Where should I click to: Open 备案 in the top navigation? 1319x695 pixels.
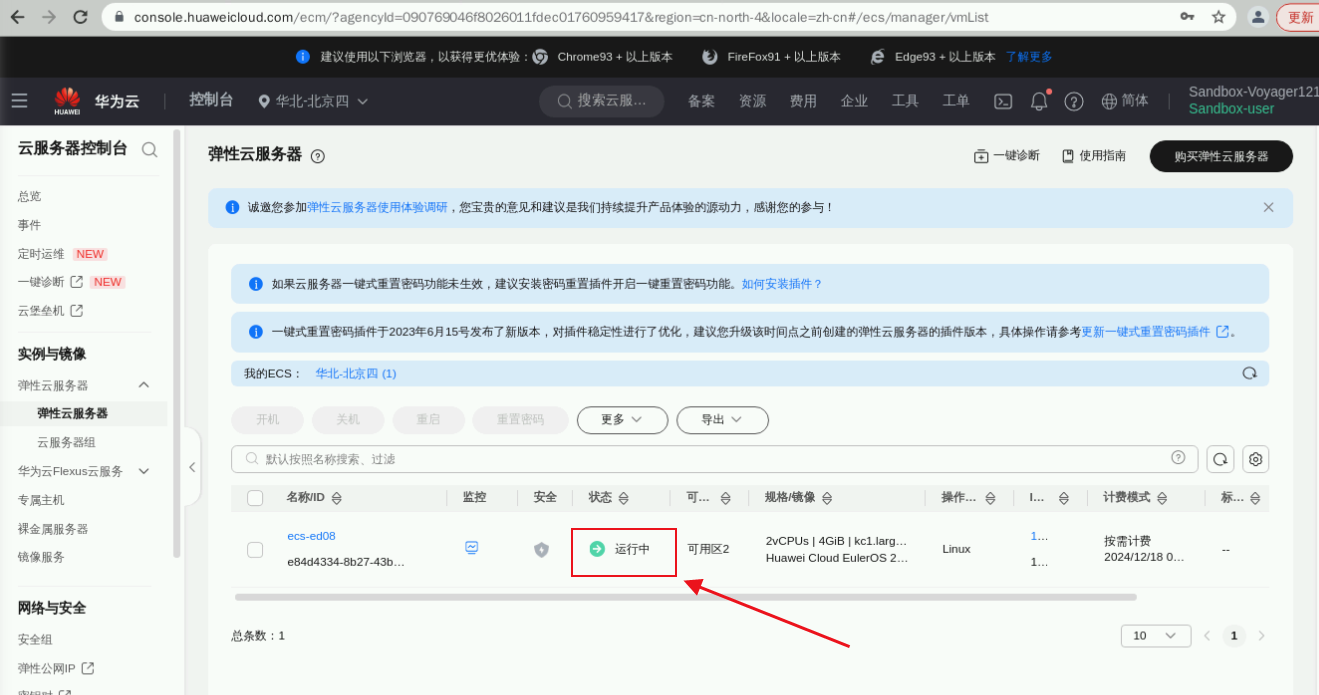pyautogui.click(x=701, y=101)
